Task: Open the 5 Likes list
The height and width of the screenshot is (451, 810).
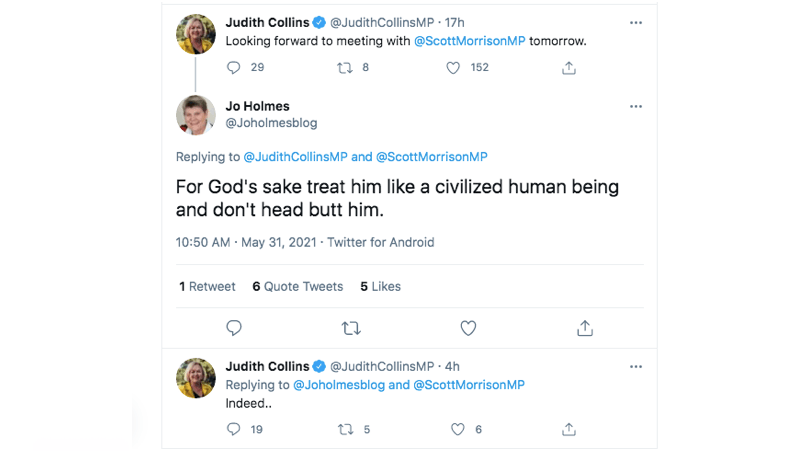Action: pyautogui.click(x=380, y=286)
